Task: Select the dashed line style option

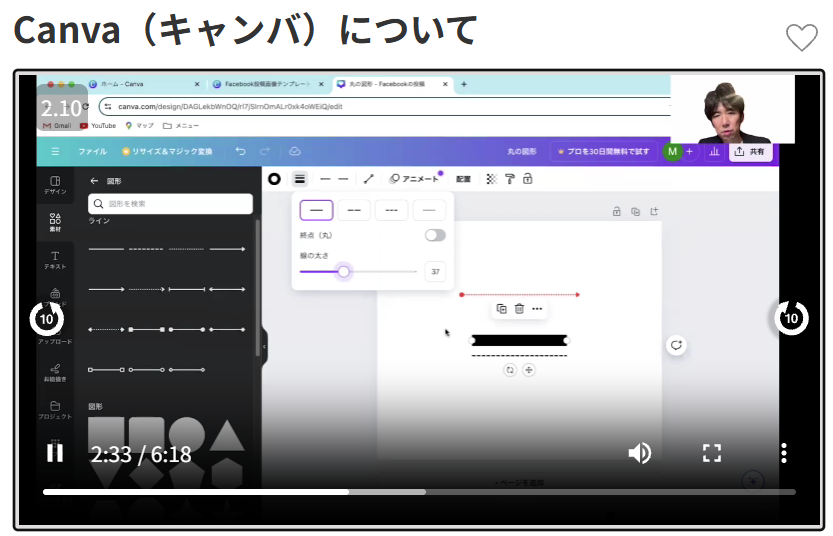Action: click(x=354, y=210)
